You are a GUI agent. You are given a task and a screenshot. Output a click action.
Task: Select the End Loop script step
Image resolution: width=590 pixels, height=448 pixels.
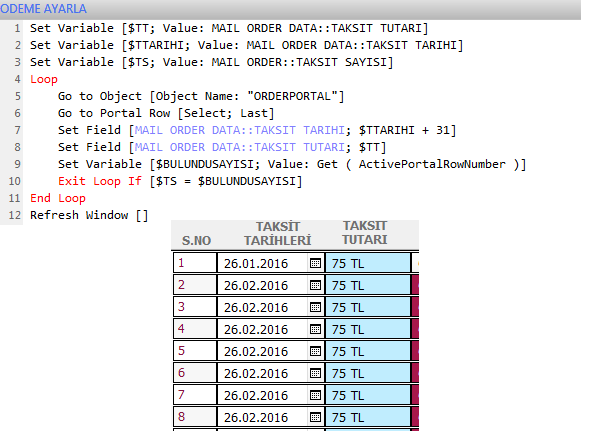pos(58,198)
